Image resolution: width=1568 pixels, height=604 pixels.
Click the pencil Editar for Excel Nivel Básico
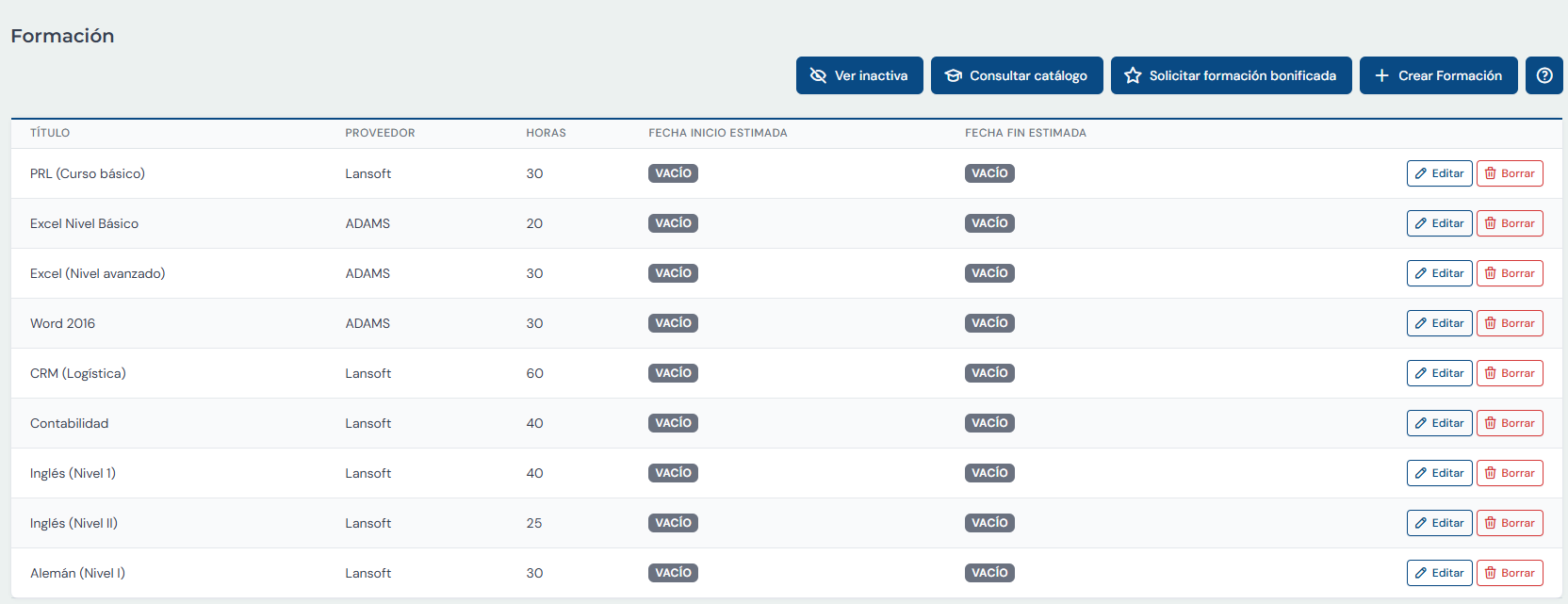(x=1439, y=223)
